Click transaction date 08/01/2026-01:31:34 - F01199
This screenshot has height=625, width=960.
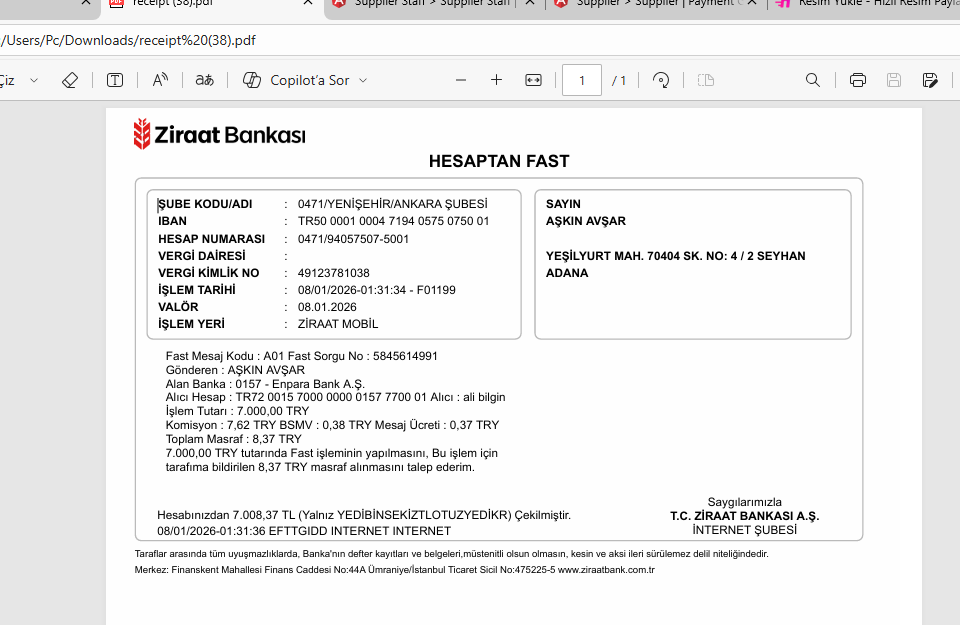(377, 290)
